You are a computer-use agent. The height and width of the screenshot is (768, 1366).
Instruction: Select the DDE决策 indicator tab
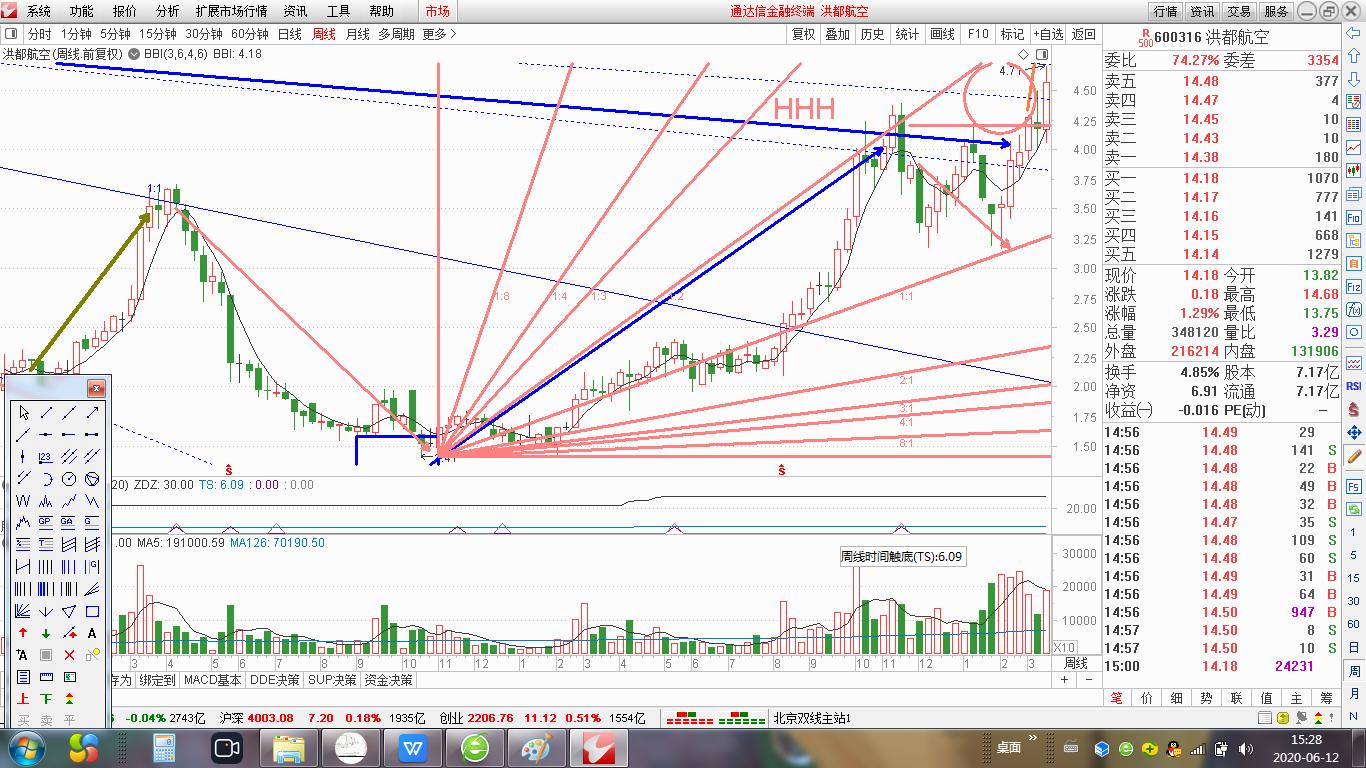click(x=274, y=680)
